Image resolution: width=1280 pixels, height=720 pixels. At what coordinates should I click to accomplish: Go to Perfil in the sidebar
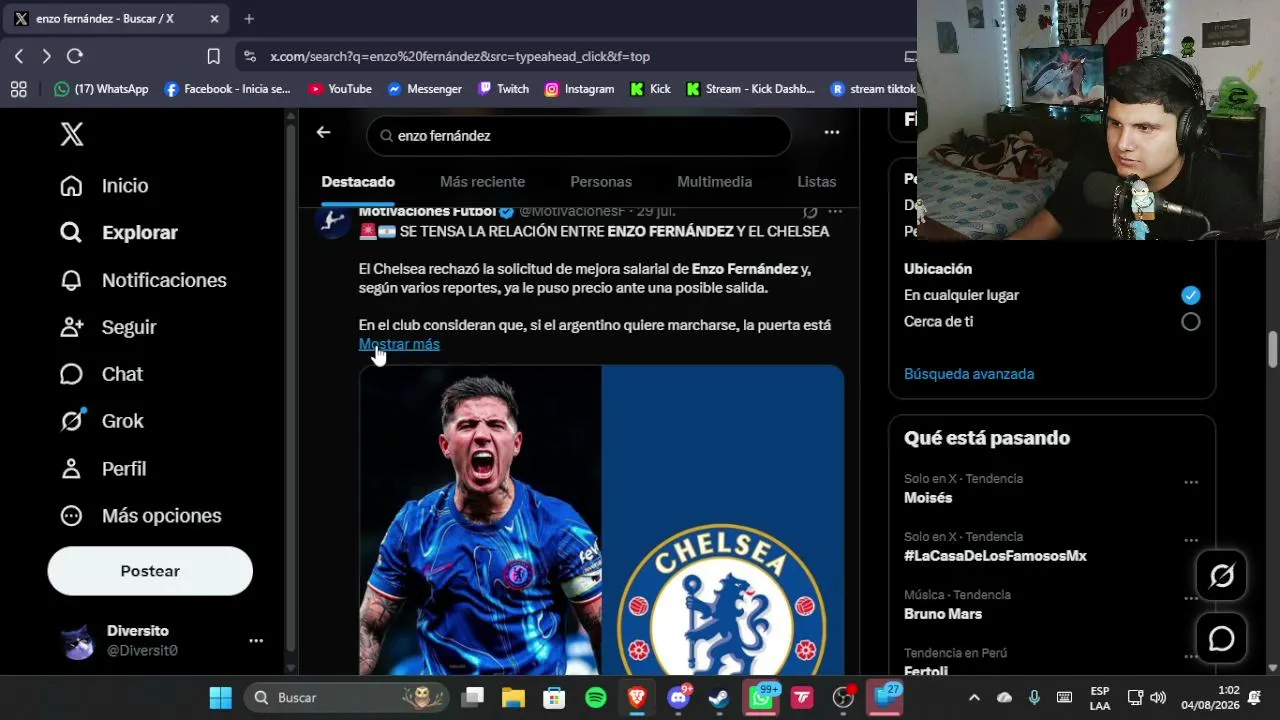coord(103,468)
